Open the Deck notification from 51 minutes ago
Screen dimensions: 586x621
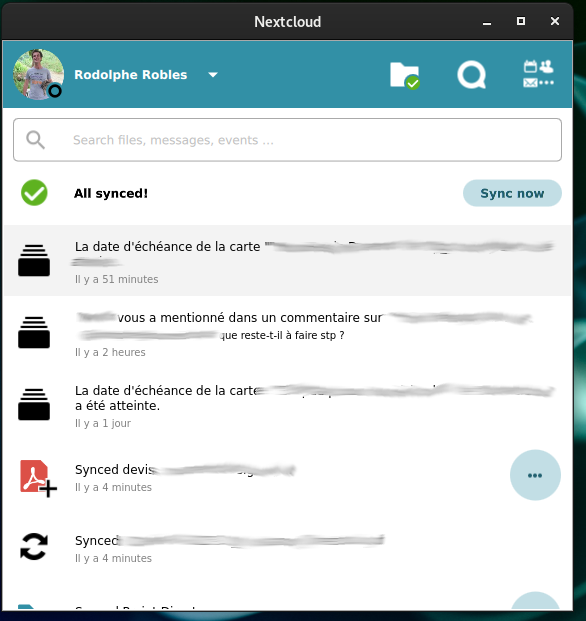coord(287,261)
